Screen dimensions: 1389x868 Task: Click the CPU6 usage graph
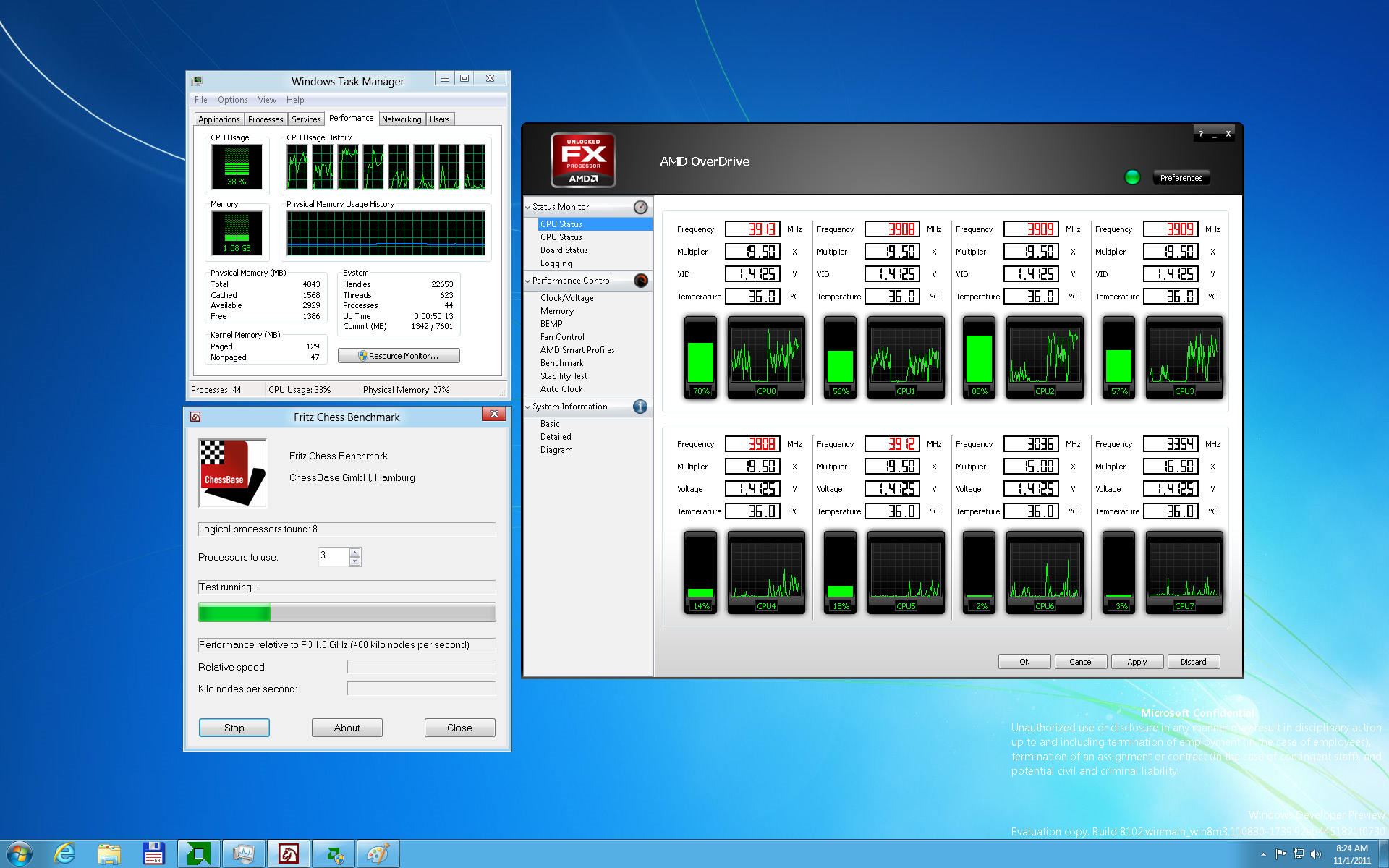pos(1045,571)
